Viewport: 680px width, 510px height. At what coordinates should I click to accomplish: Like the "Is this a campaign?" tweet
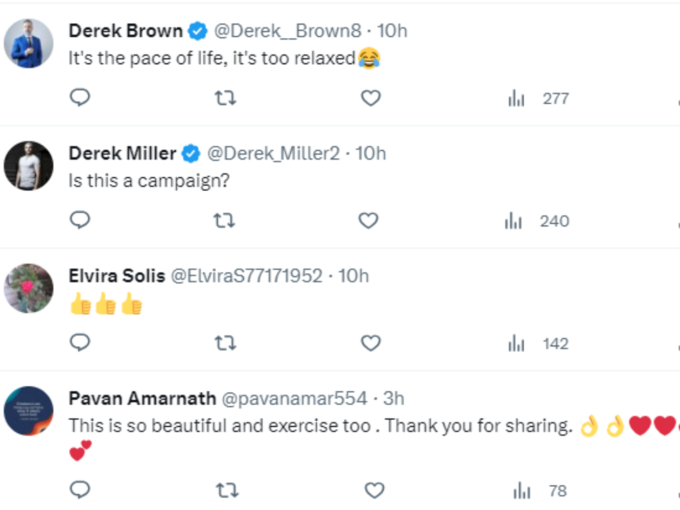[369, 220]
